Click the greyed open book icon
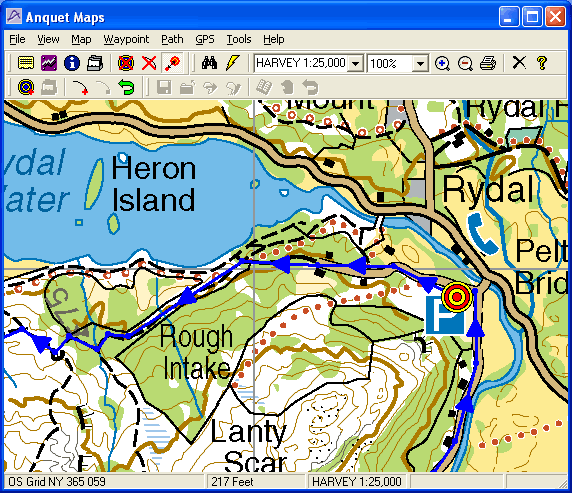 tap(263, 88)
